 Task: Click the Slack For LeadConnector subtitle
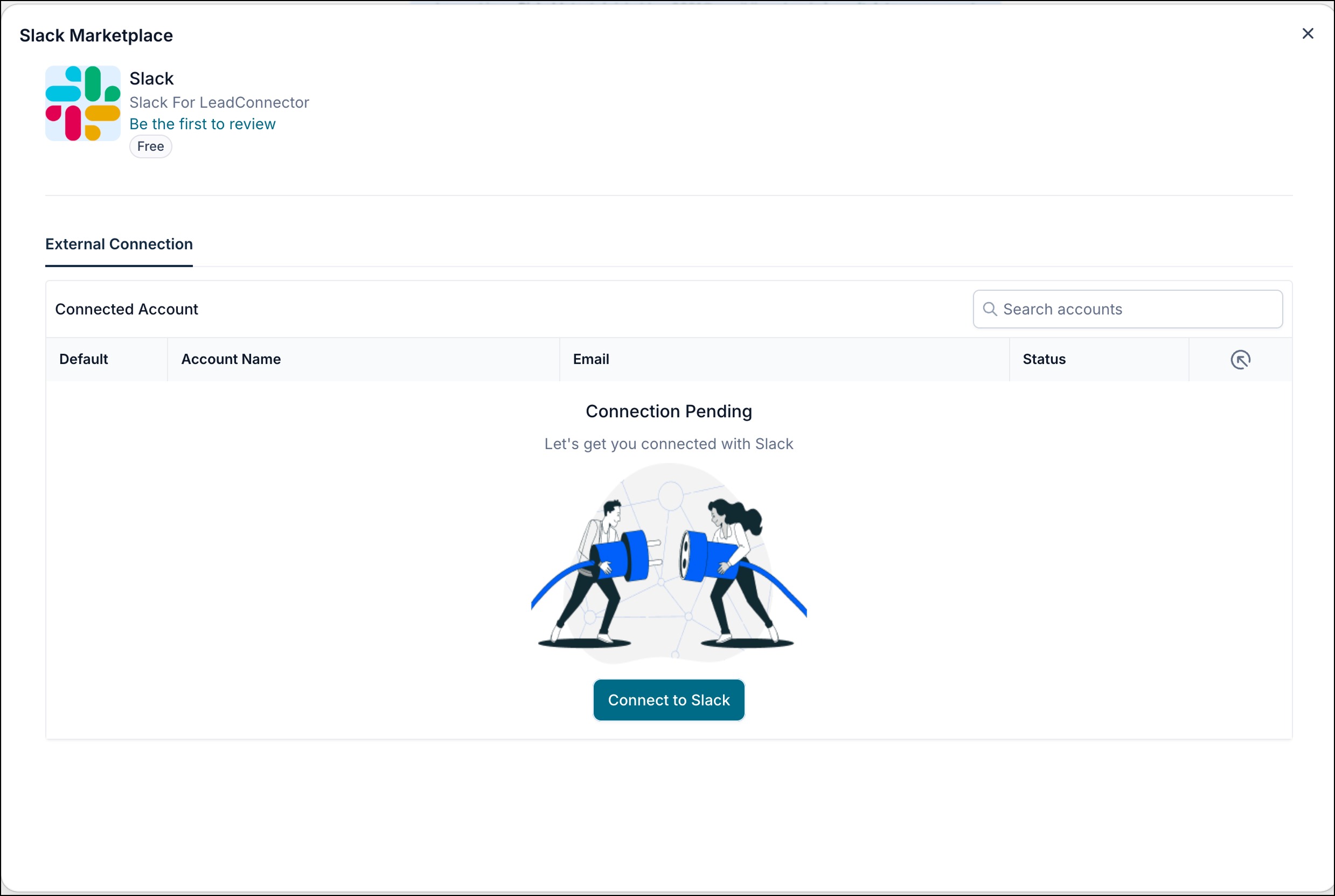(219, 102)
